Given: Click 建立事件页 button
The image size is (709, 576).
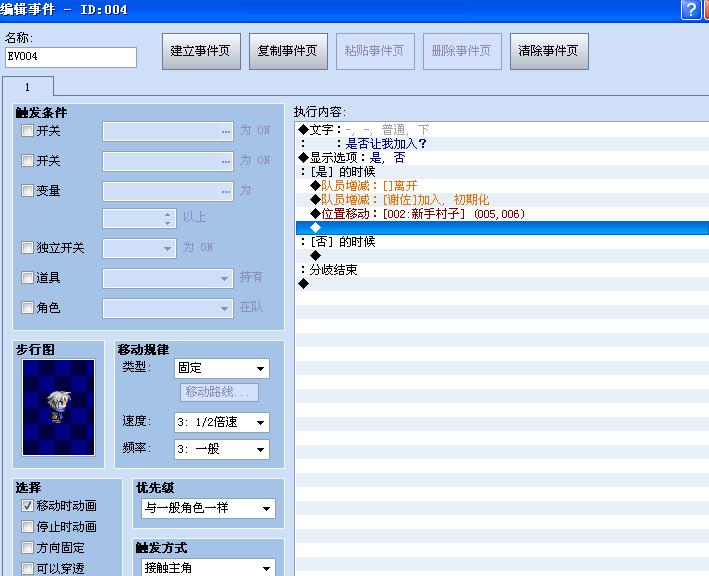Looking at the screenshot, I should (x=201, y=51).
